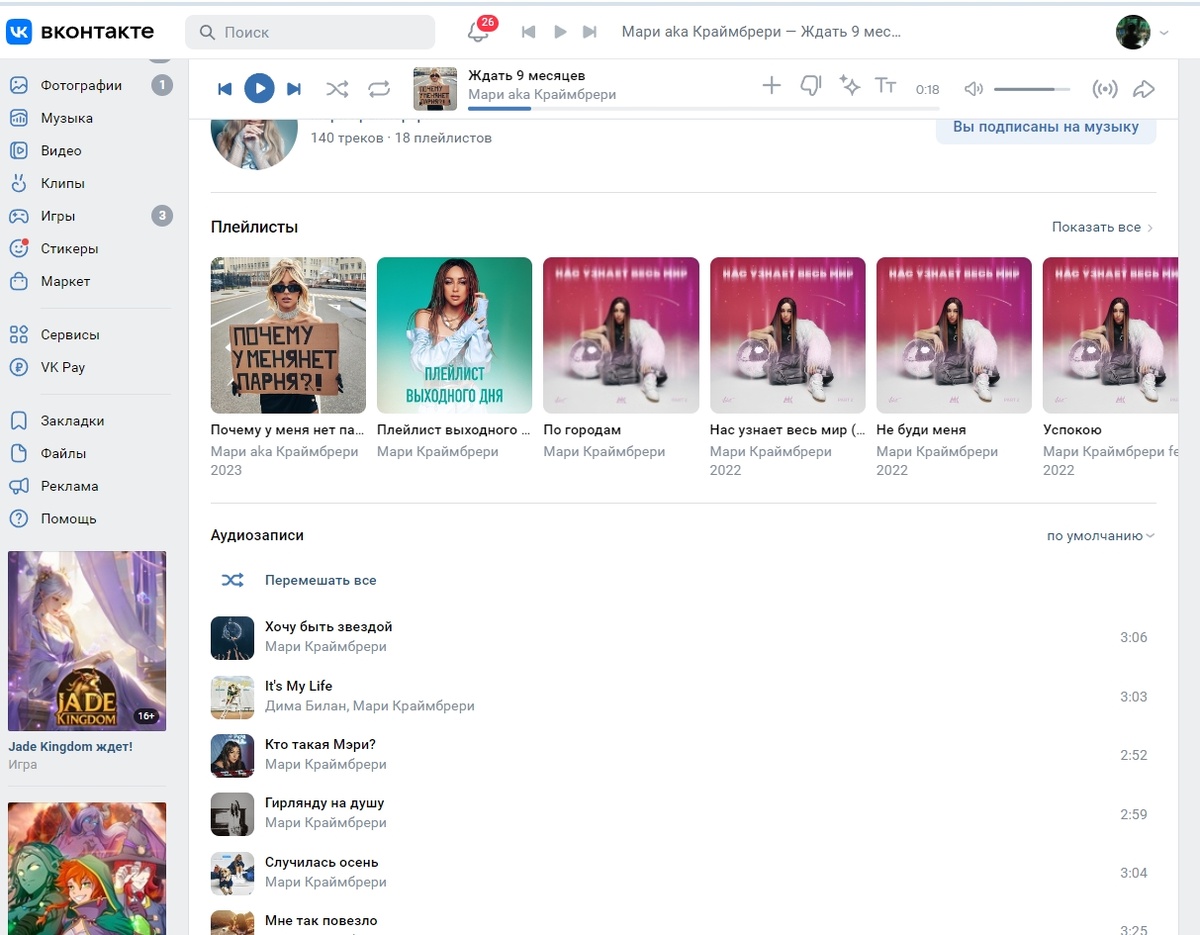1200x935 pixels.
Task: Click the Jade Kingdom ждет! link
Action: tap(70, 746)
